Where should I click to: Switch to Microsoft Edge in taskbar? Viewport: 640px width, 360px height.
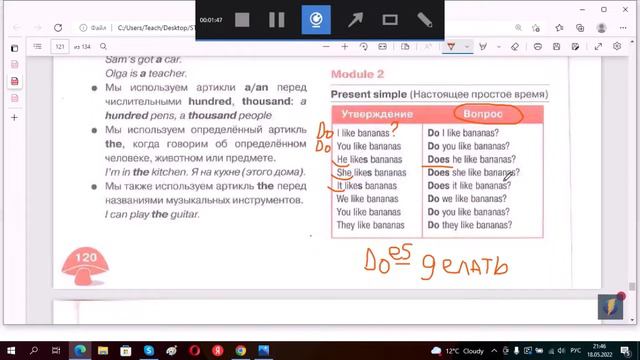tap(80, 351)
